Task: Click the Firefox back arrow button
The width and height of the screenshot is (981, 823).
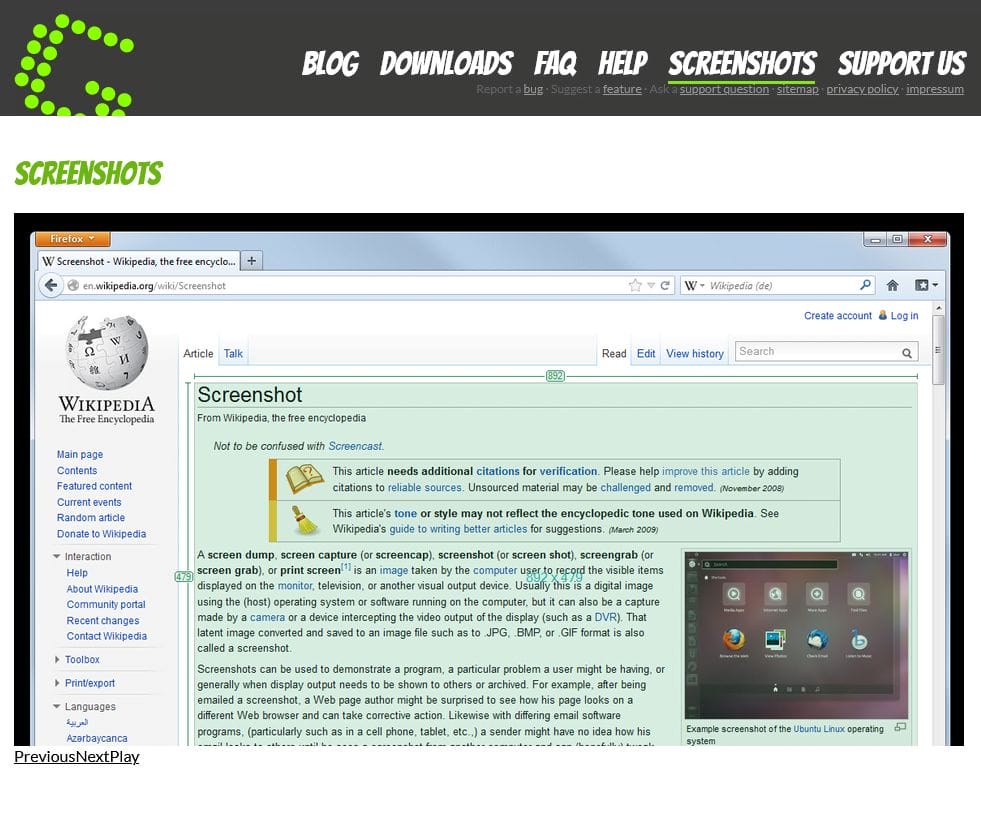Action: [50, 285]
